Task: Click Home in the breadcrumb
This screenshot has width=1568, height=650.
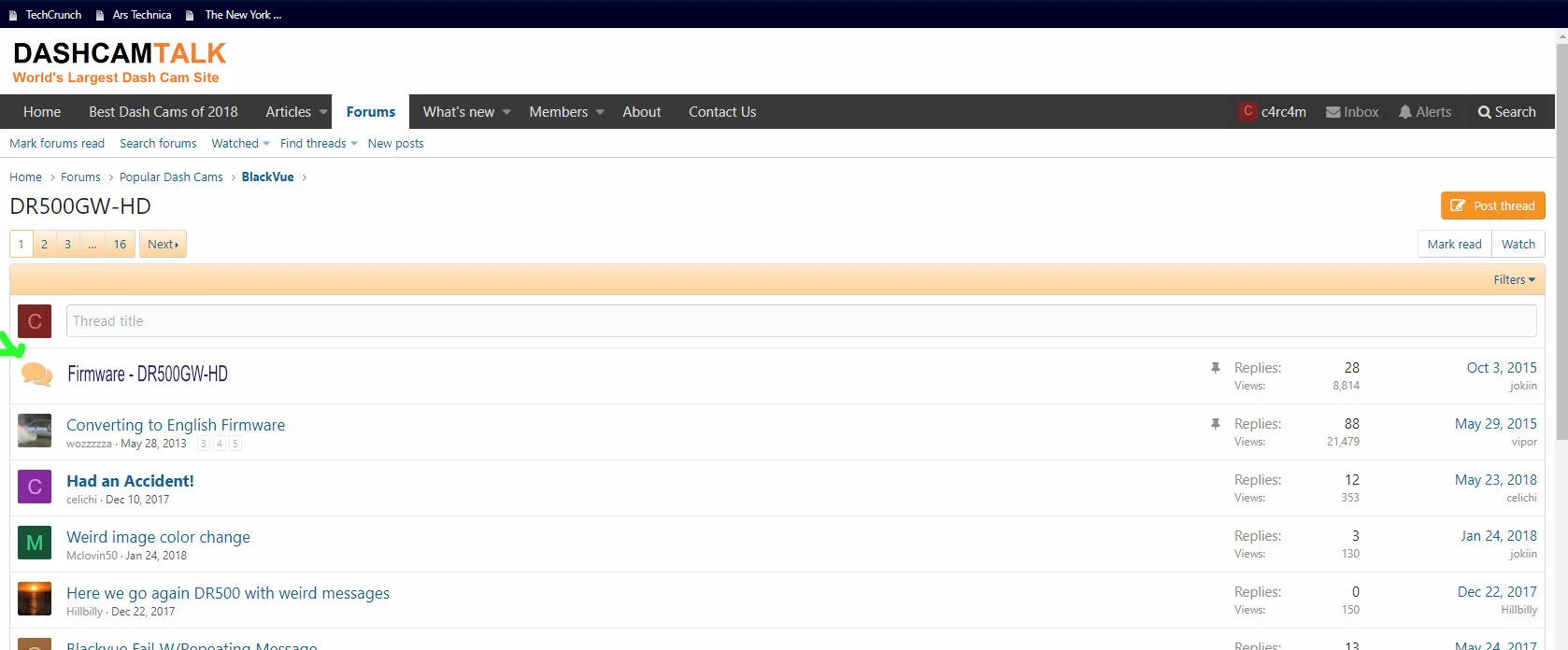Action: click(x=25, y=177)
